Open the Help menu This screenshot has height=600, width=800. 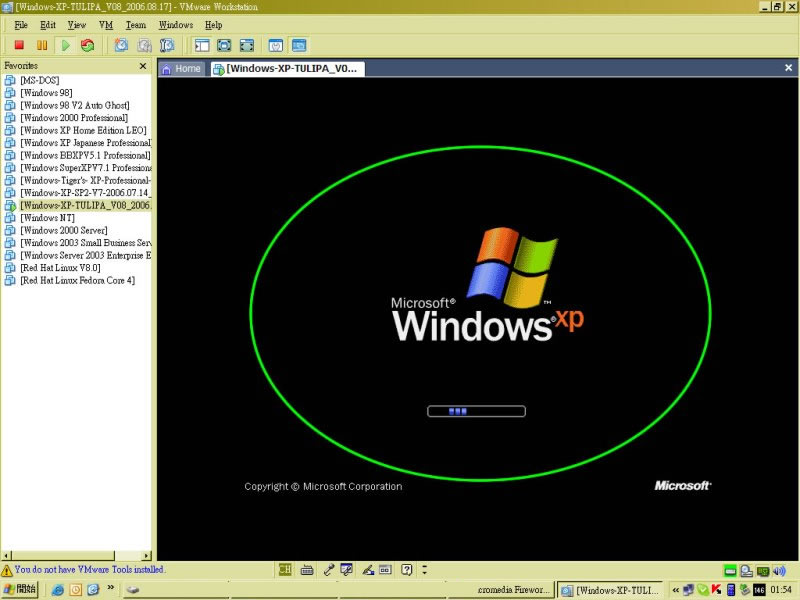point(214,25)
